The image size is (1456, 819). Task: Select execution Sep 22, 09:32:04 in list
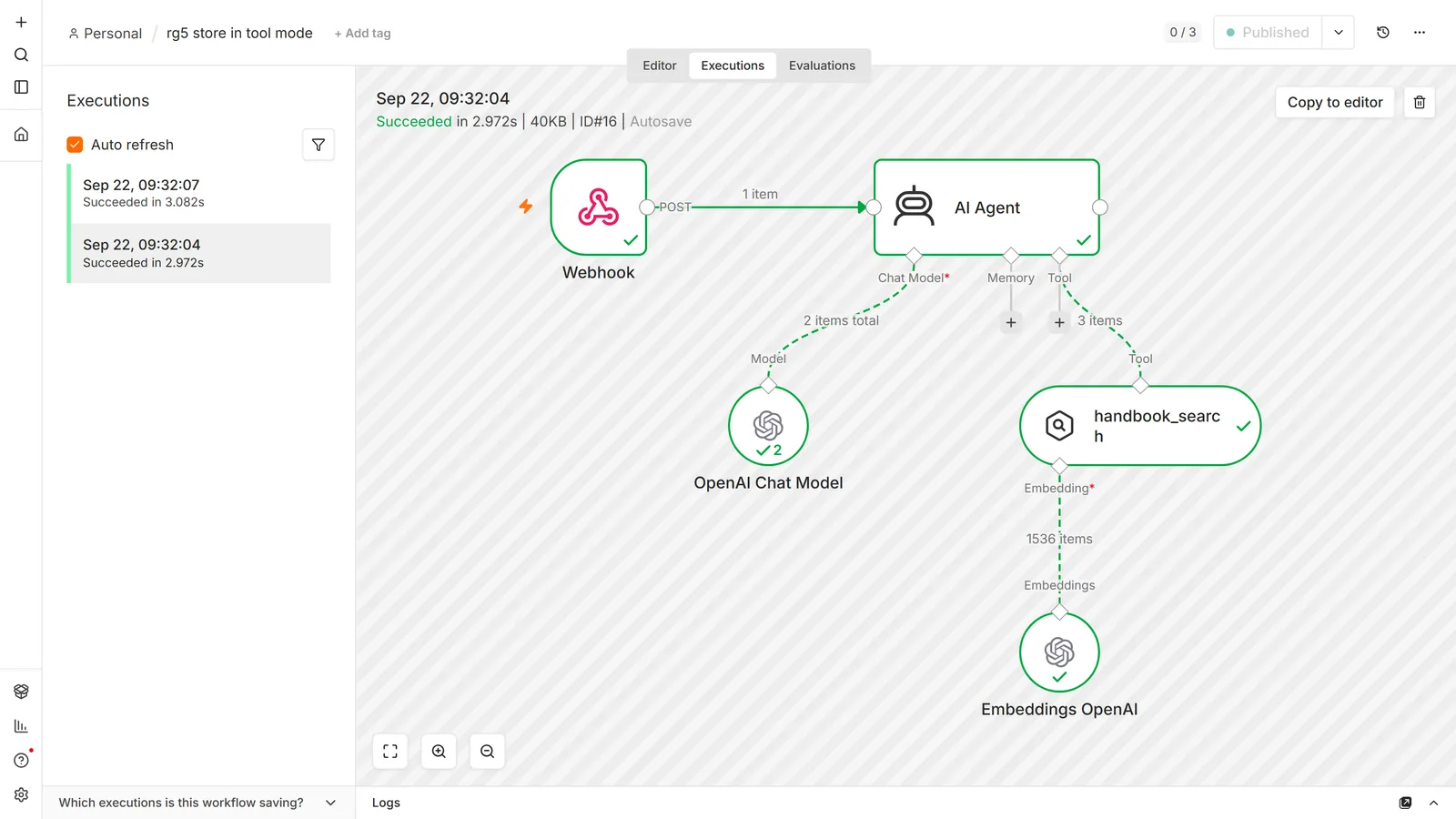(200, 253)
